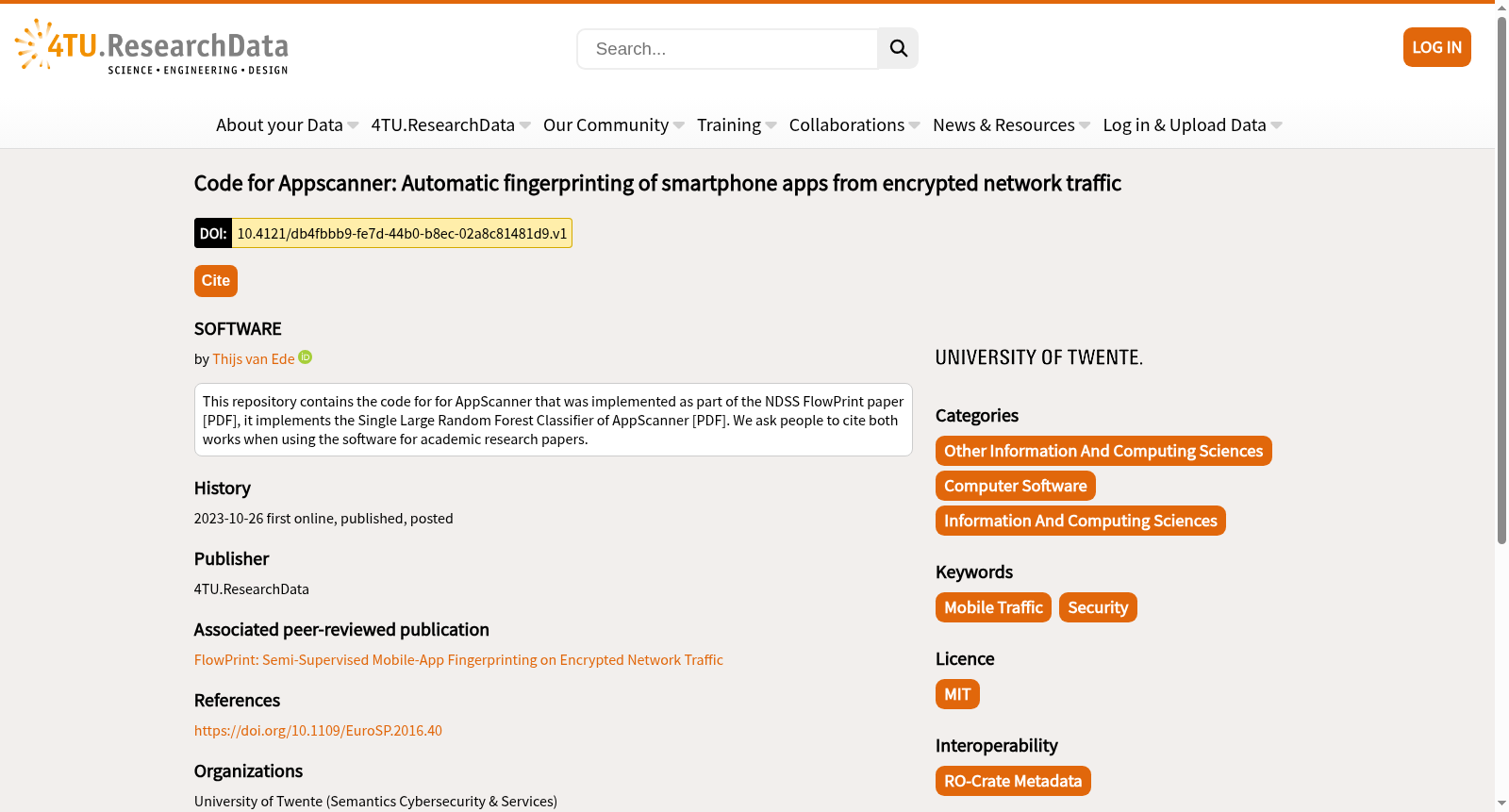Select Information And Computing Sciences category tag
The image size is (1509, 812).
pyautogui.click(x=1081, y=521)
